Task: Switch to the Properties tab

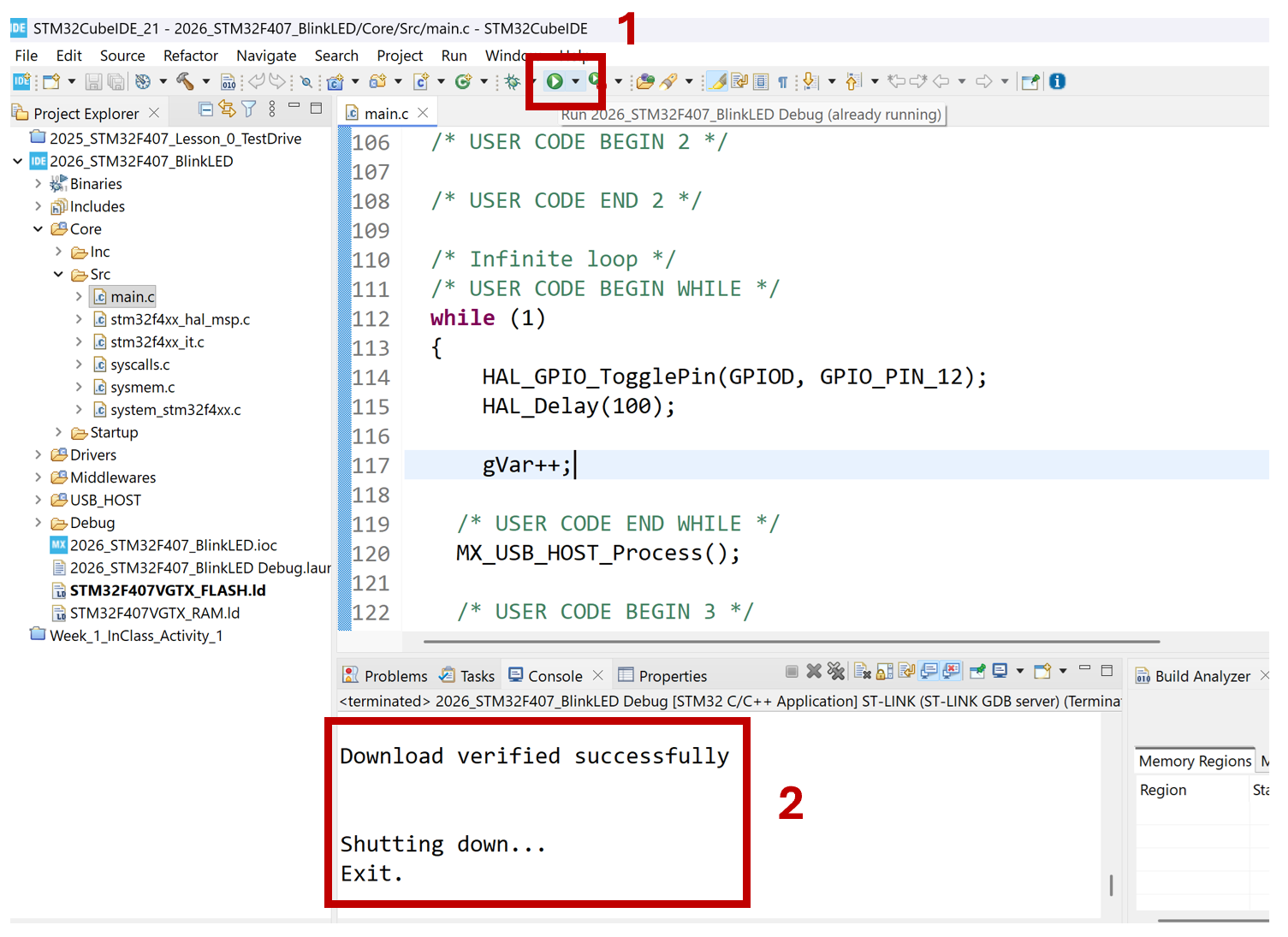Action: tap(662, 675)
